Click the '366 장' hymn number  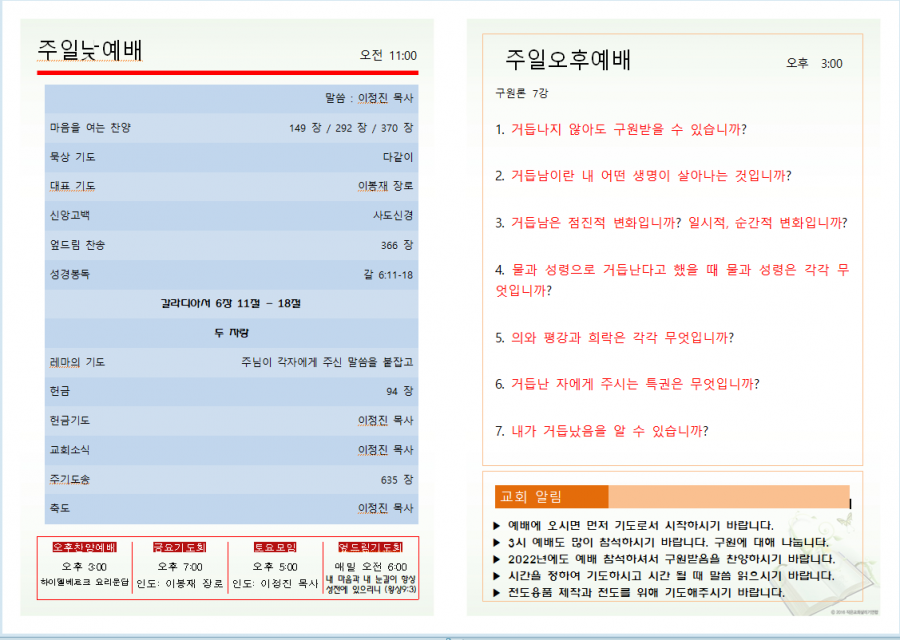point(397,245)
